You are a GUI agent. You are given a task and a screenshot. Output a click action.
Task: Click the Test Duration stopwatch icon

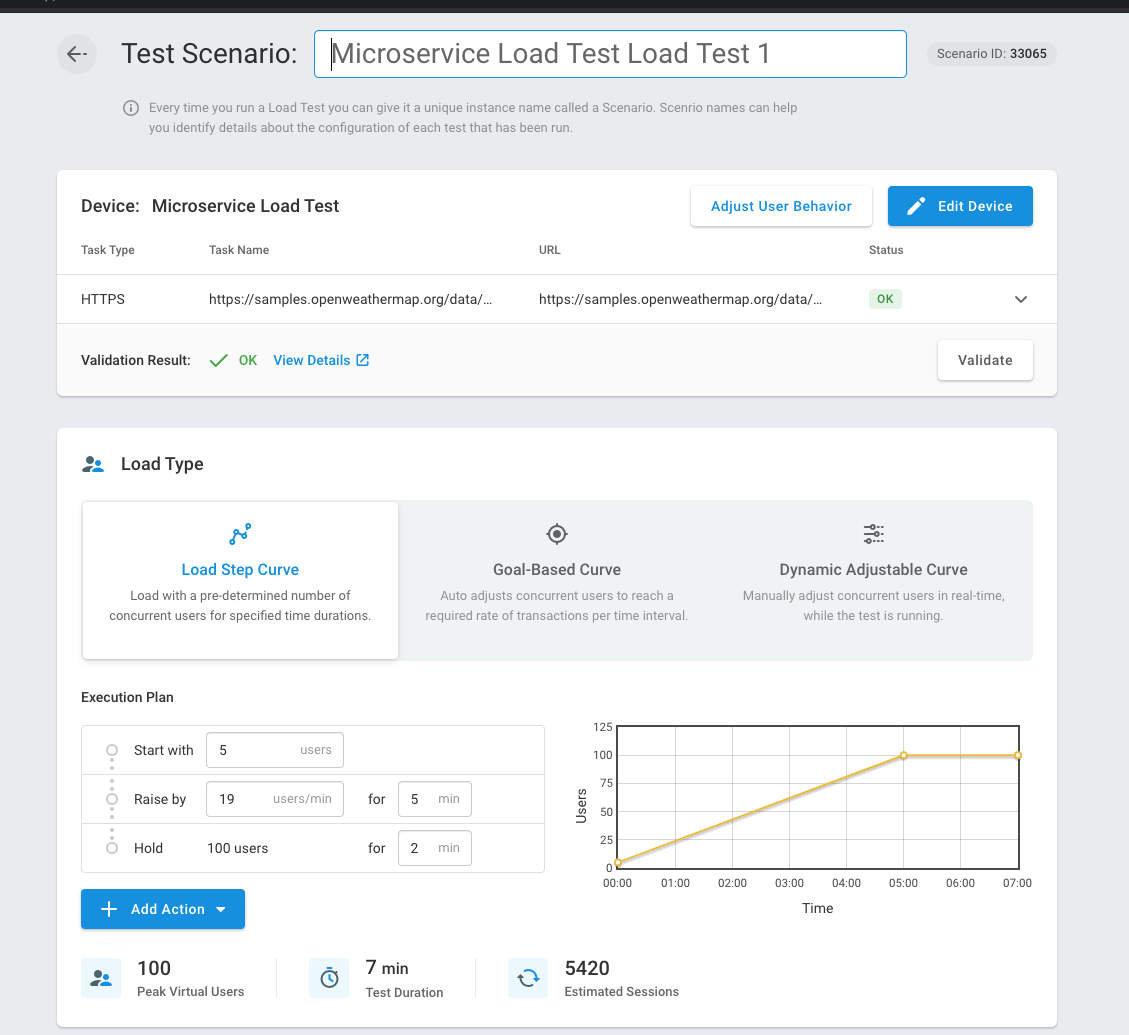(329, 978)
